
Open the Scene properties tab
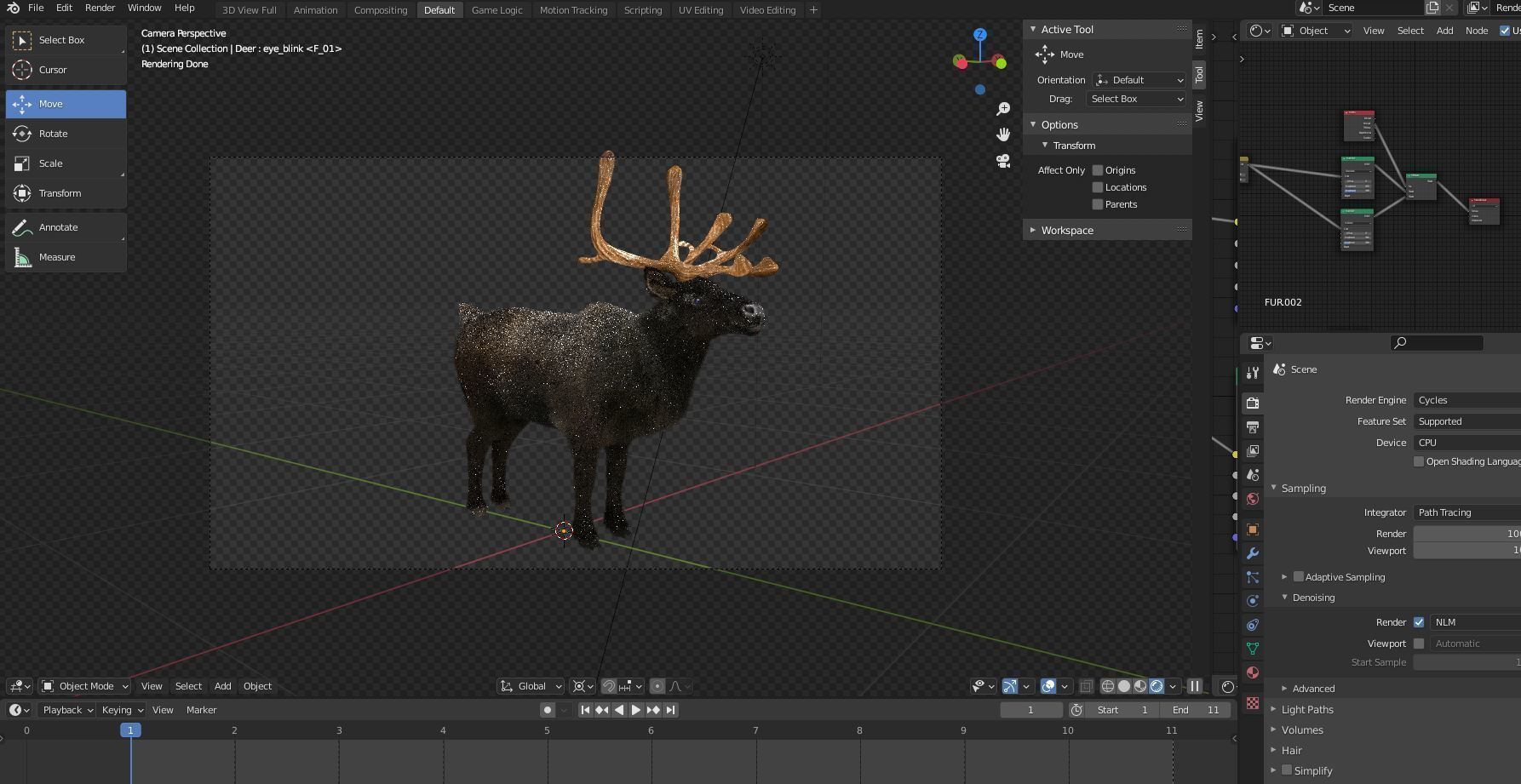(1253, 474)
